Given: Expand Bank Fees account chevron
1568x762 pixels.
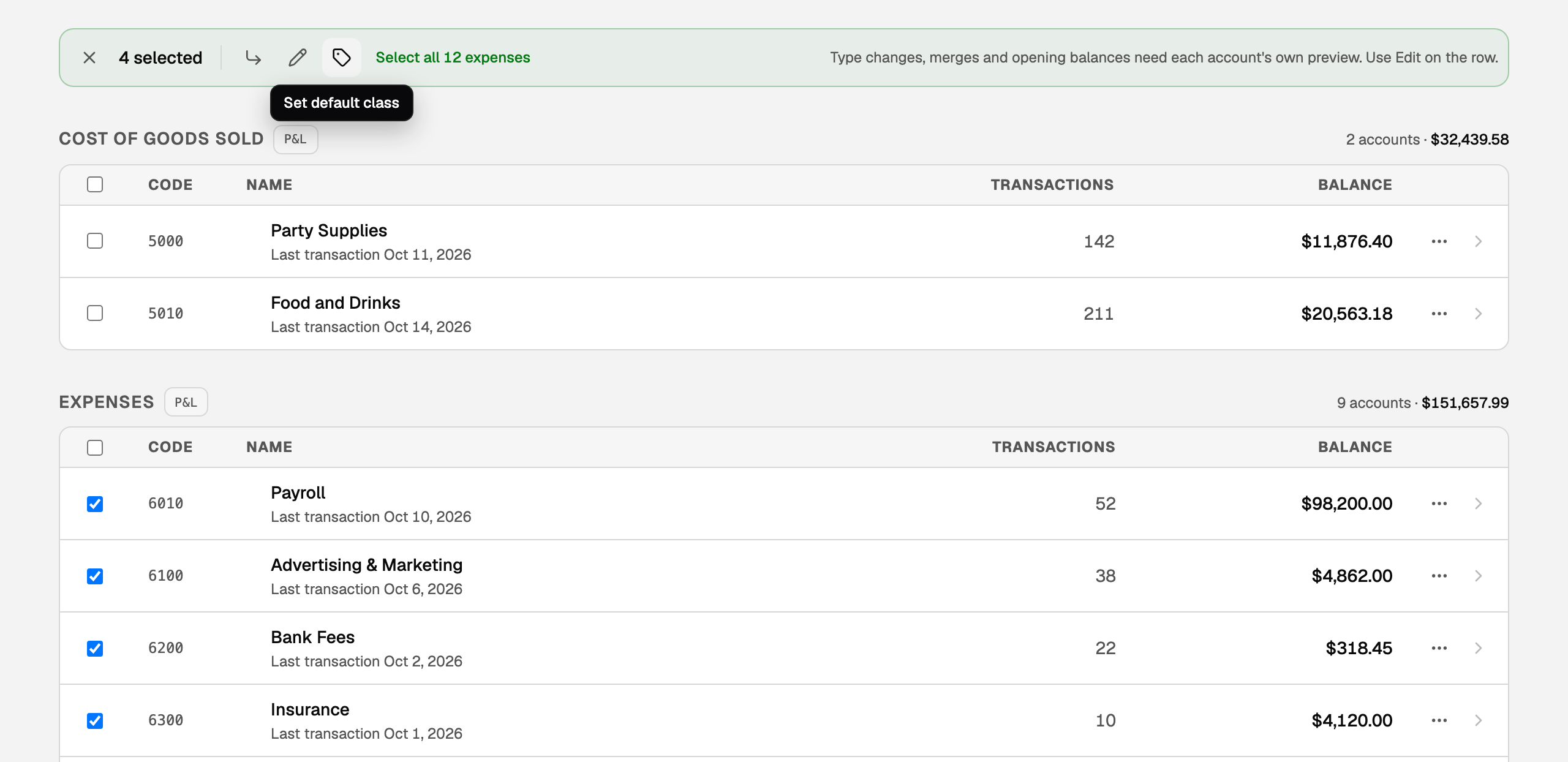Looking at the screenshot, I should coord(1479,648).
